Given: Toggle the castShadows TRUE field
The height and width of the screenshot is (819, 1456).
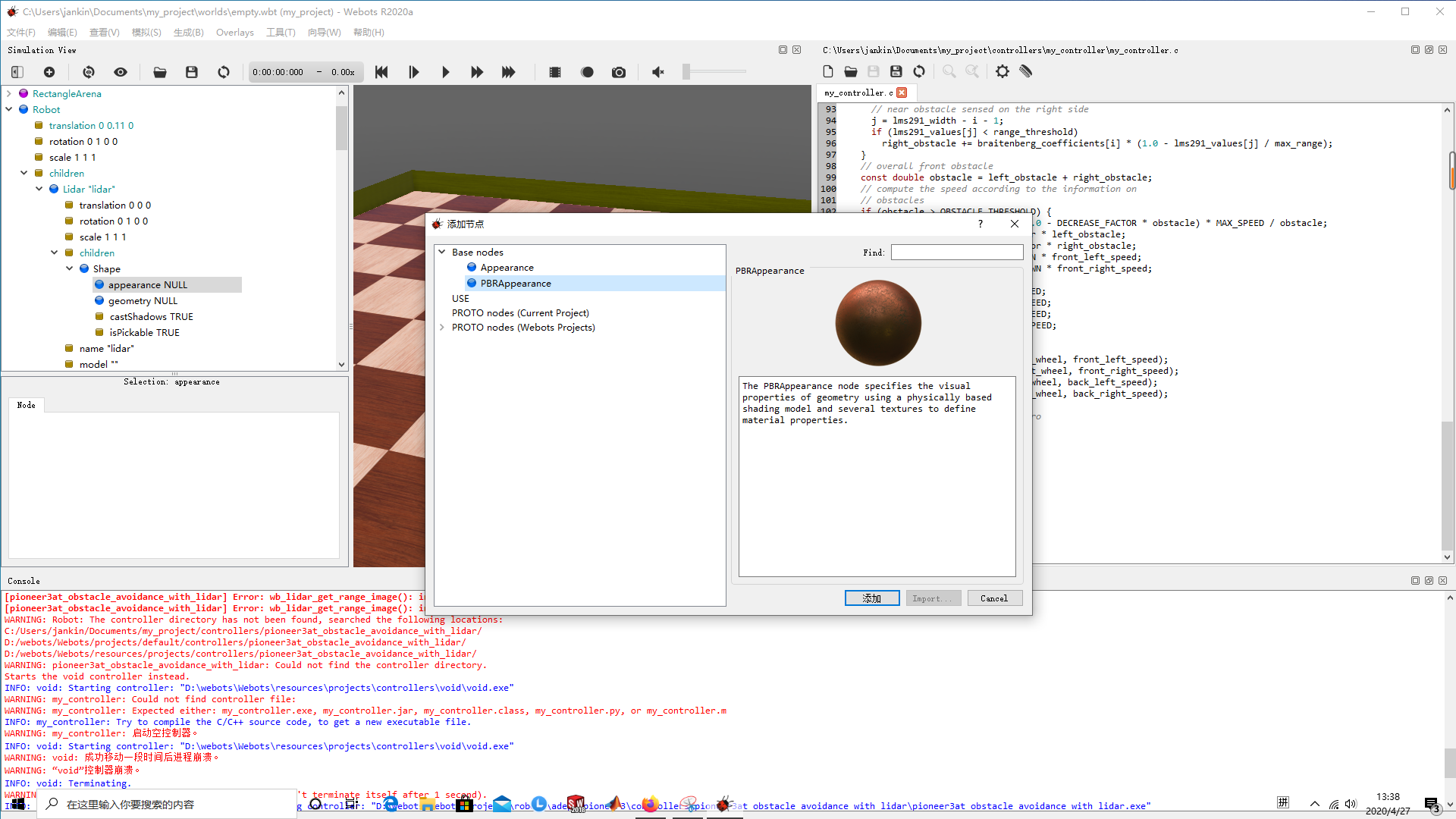Looking at the screenshot, I should [x=151, y=316].
